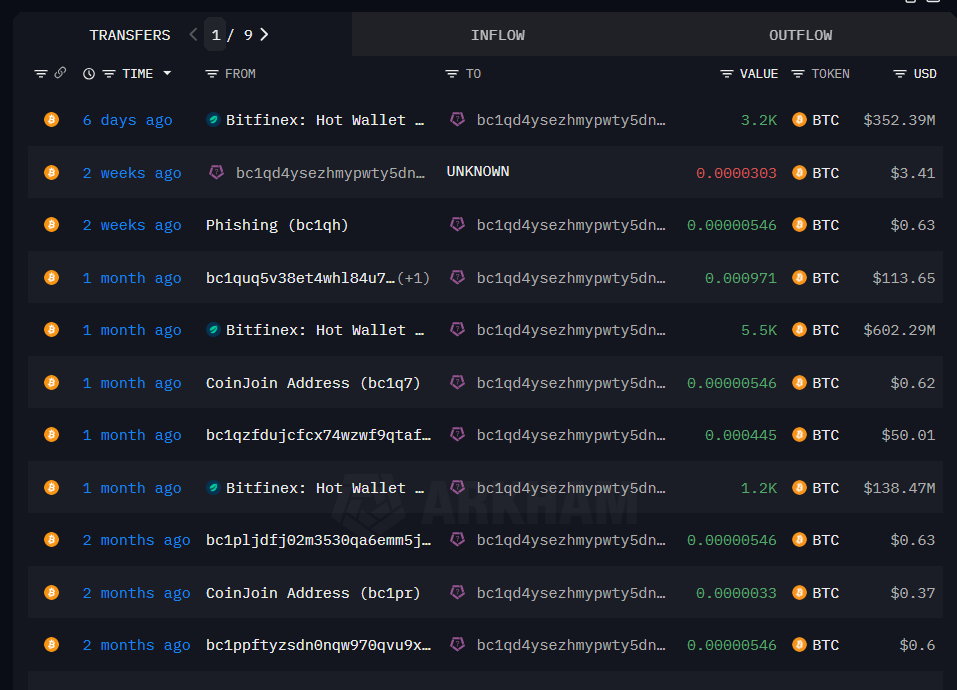The image size is (957, 690).
Task: Select the TRANSFERS header label
Action: [130, 34]
